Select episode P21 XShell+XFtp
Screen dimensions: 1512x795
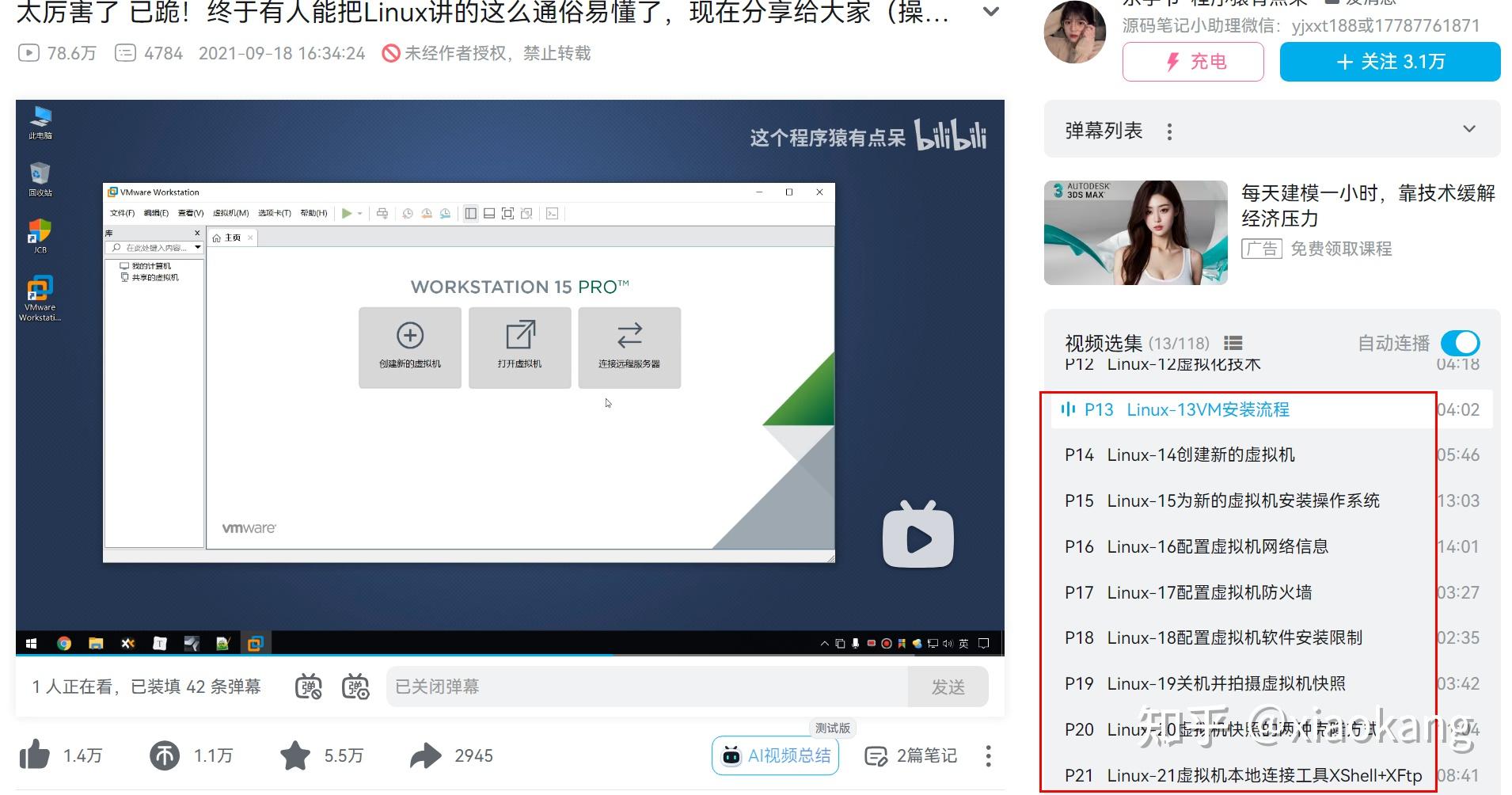tap(1271, 775)
